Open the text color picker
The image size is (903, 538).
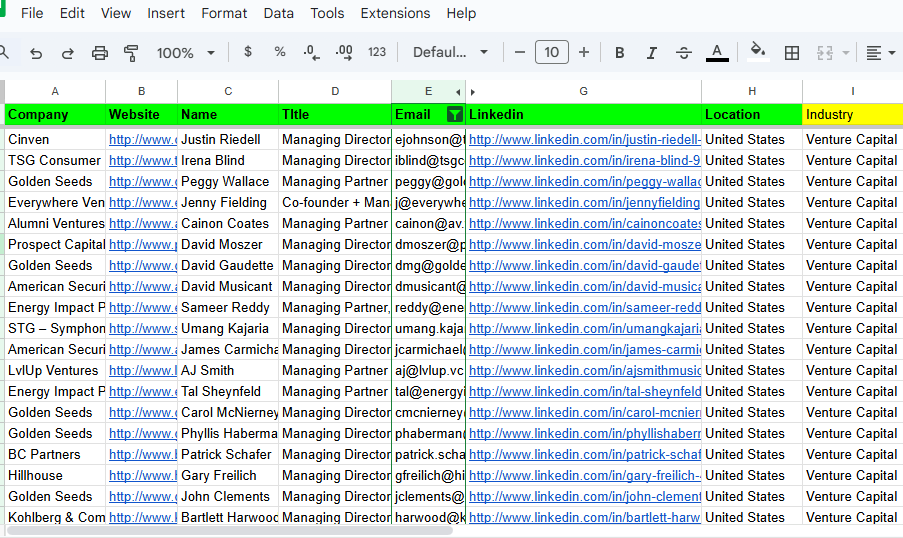(717, 52)
